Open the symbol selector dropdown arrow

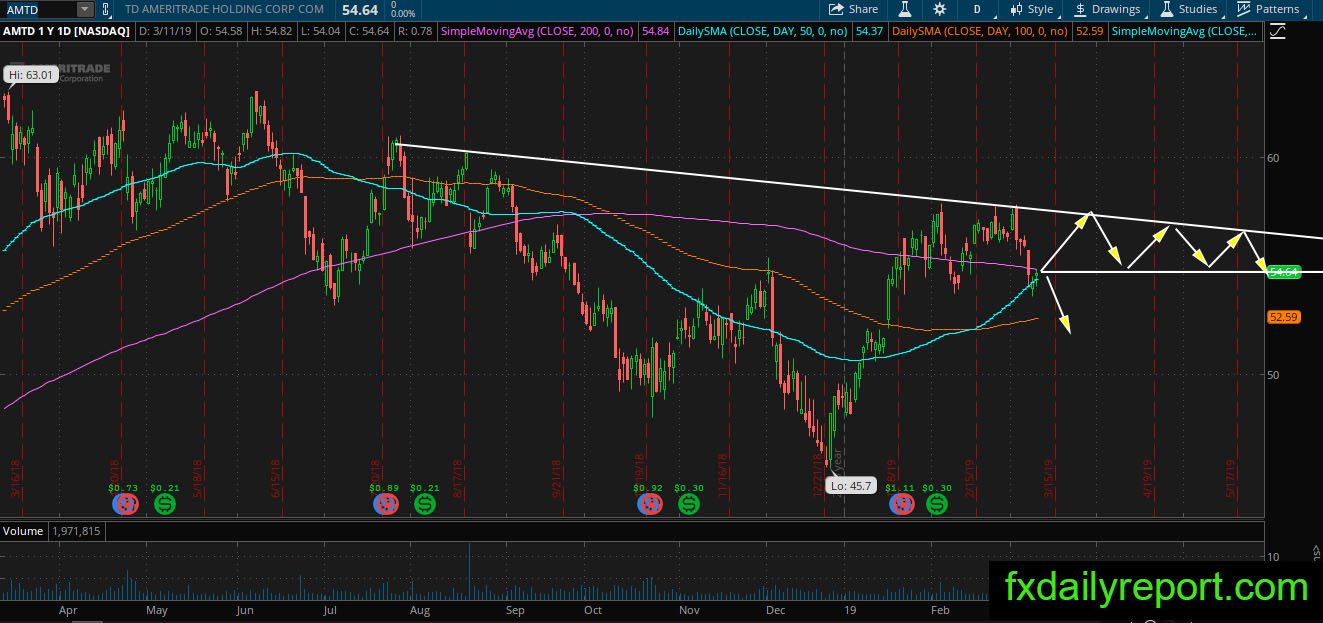(85, 9)
